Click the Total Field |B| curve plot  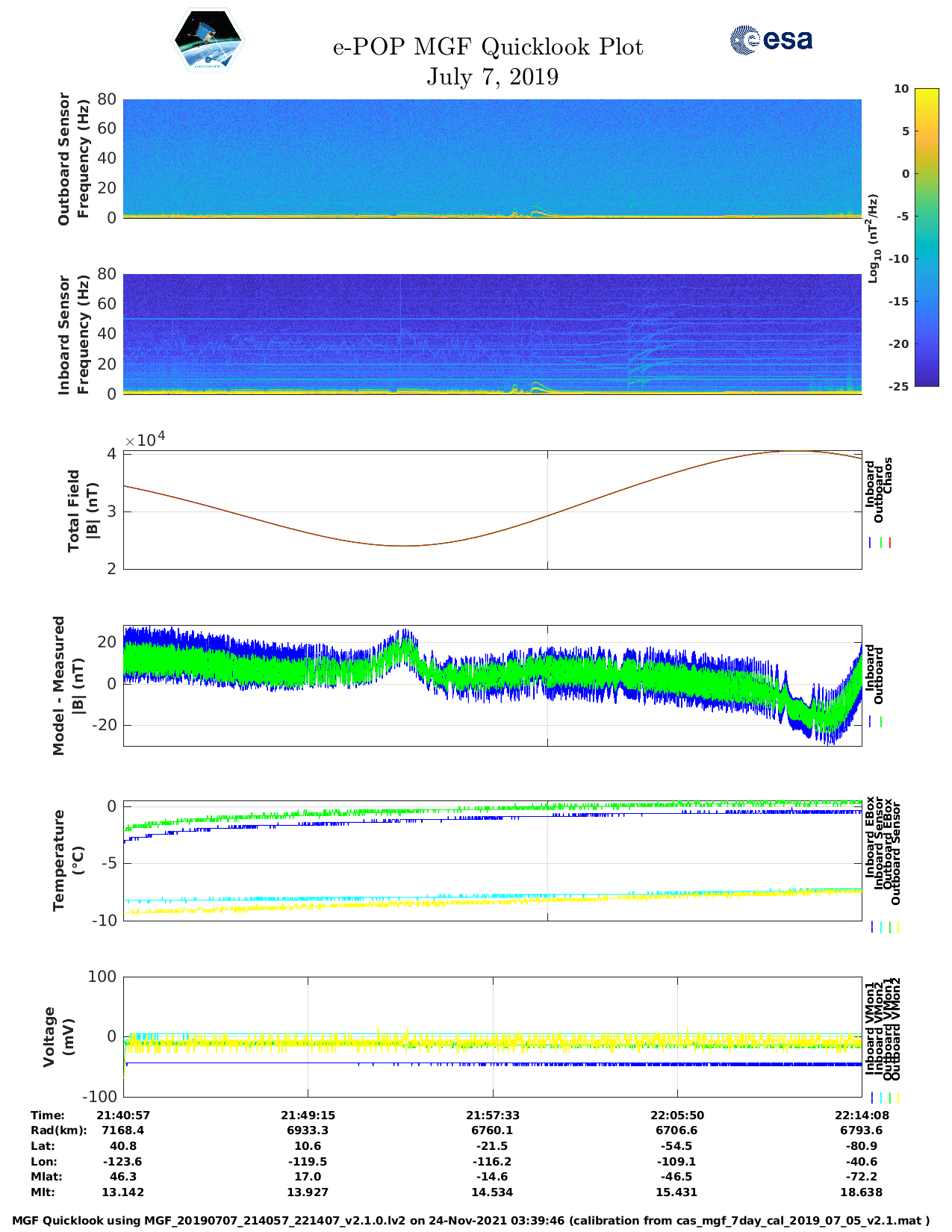492,510
